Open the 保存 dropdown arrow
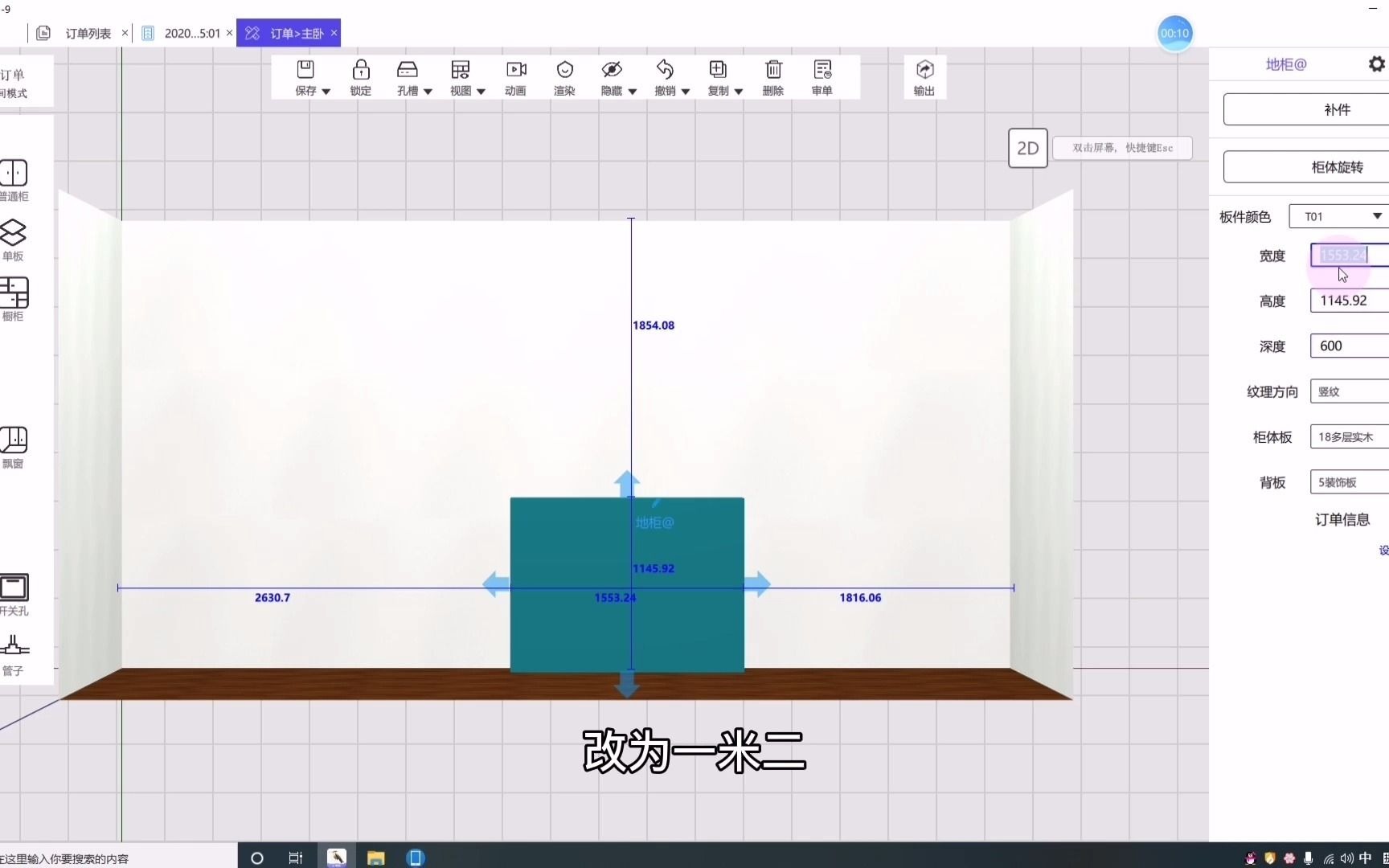This screenshot has width=1389, height=868. (x=326, y=92)
